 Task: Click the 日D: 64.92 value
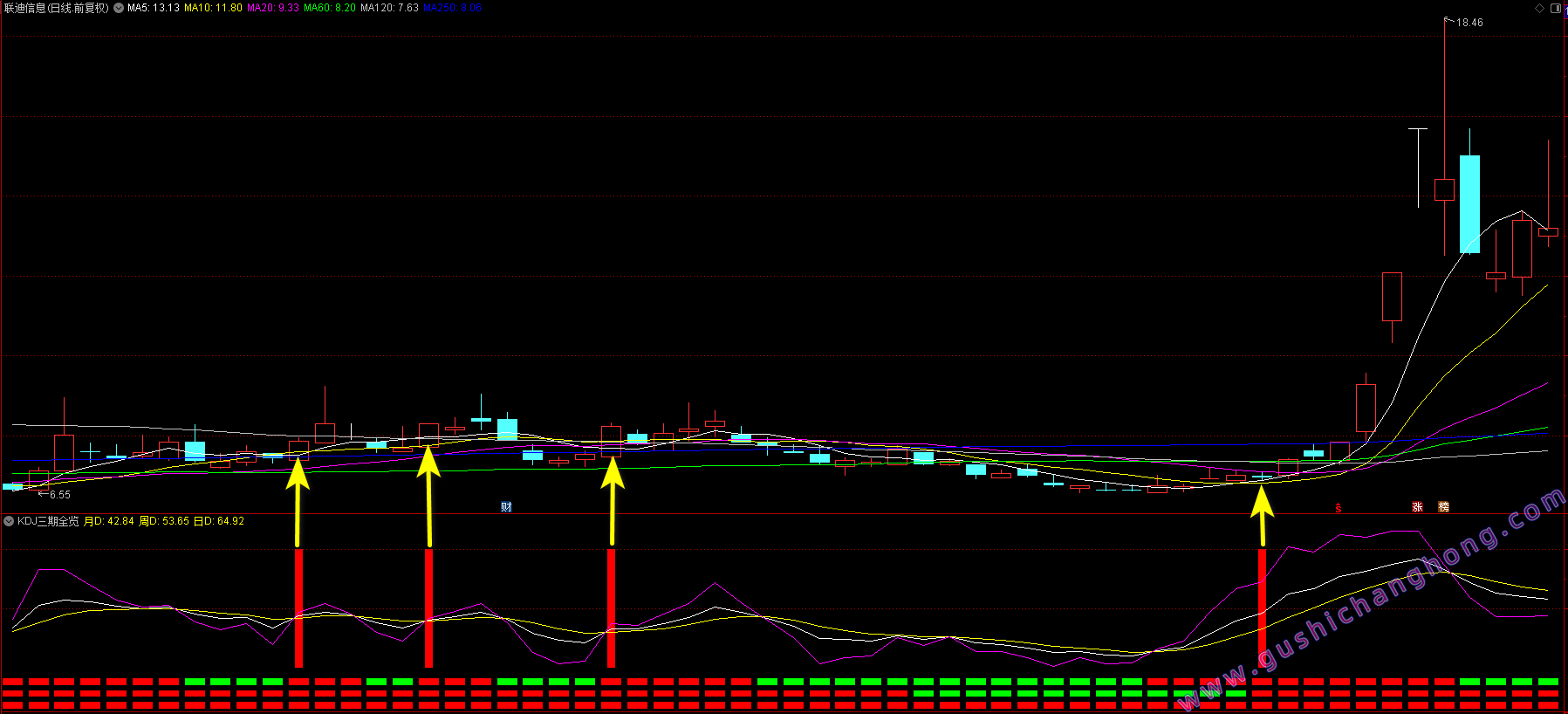219,521
